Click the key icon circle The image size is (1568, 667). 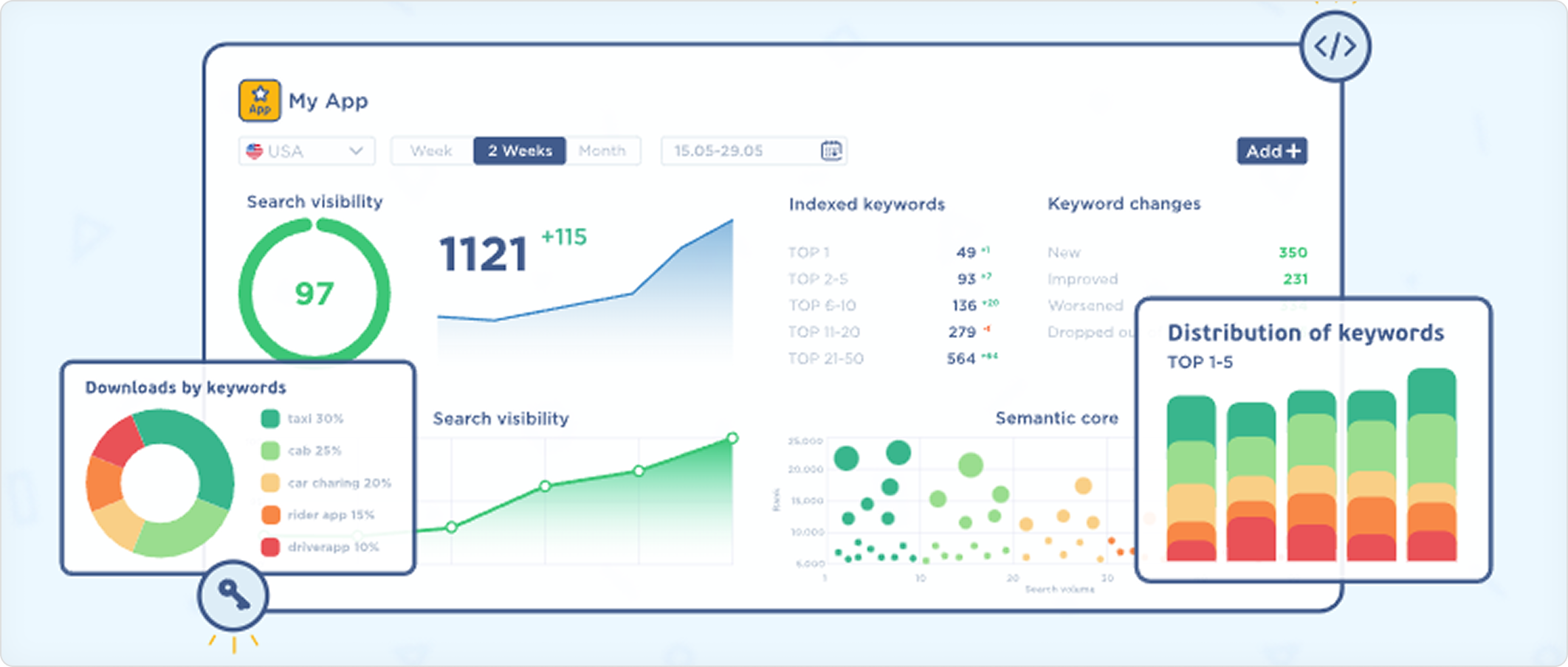point(233,595)
